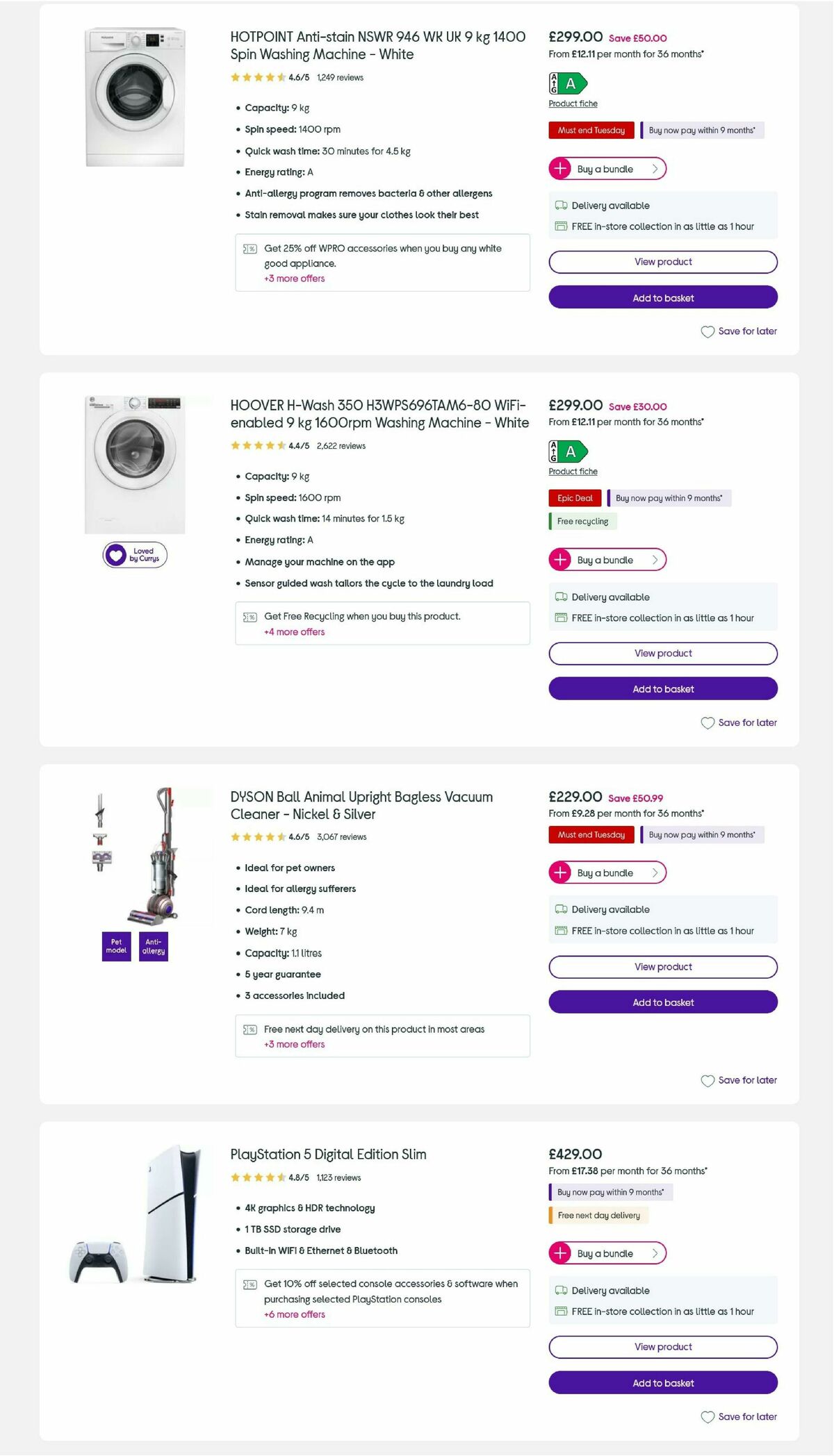Image resolution: width=834 pixels, height=1456 pixels.
Task: Save the Hoover H-Wash 350 for later
Action: coord(738,722)
